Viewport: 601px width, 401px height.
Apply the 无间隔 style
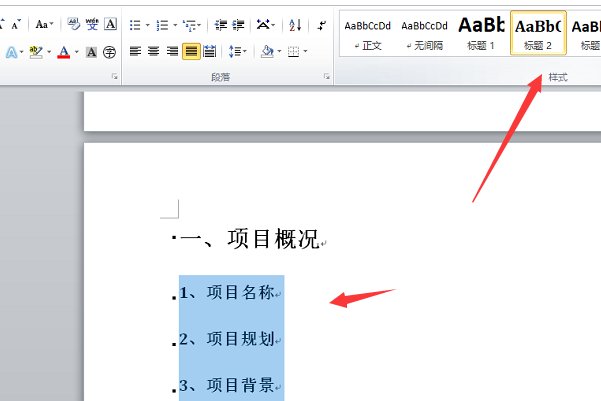coord(424,34)
